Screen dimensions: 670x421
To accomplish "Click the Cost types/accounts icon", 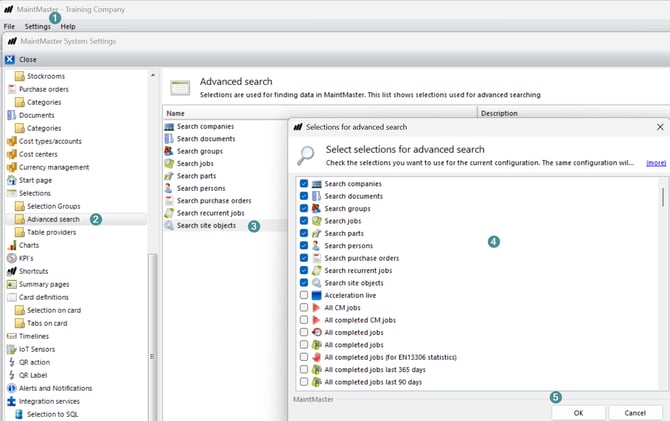I will pyautogui.click(x=12, y=141).
